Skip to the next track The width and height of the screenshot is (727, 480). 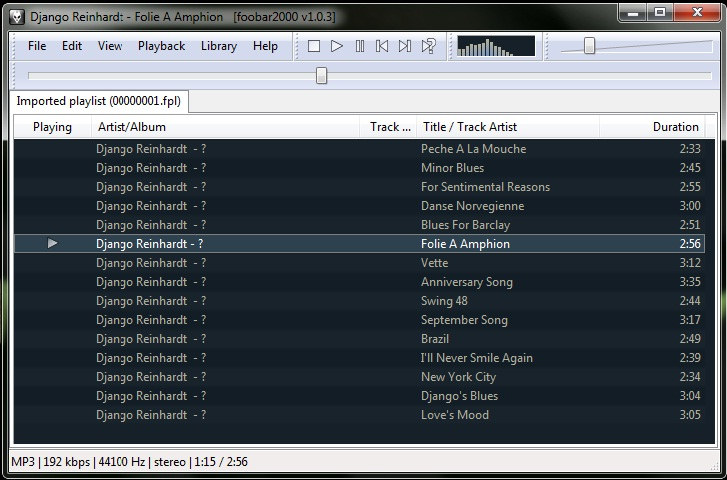pos(405,46)
